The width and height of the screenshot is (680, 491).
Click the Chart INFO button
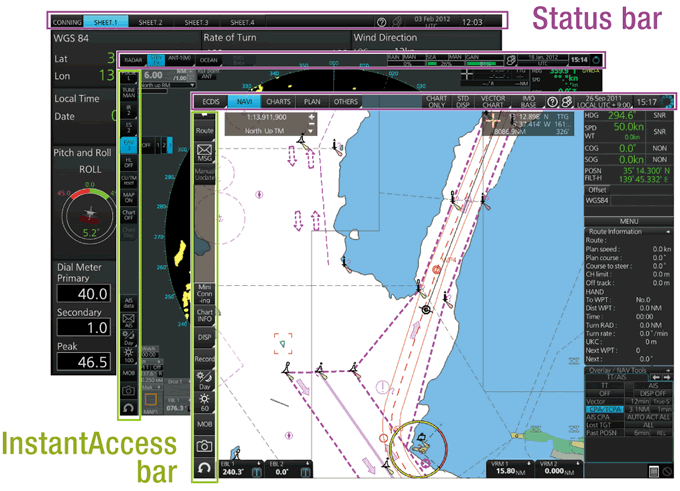(204, 315)
